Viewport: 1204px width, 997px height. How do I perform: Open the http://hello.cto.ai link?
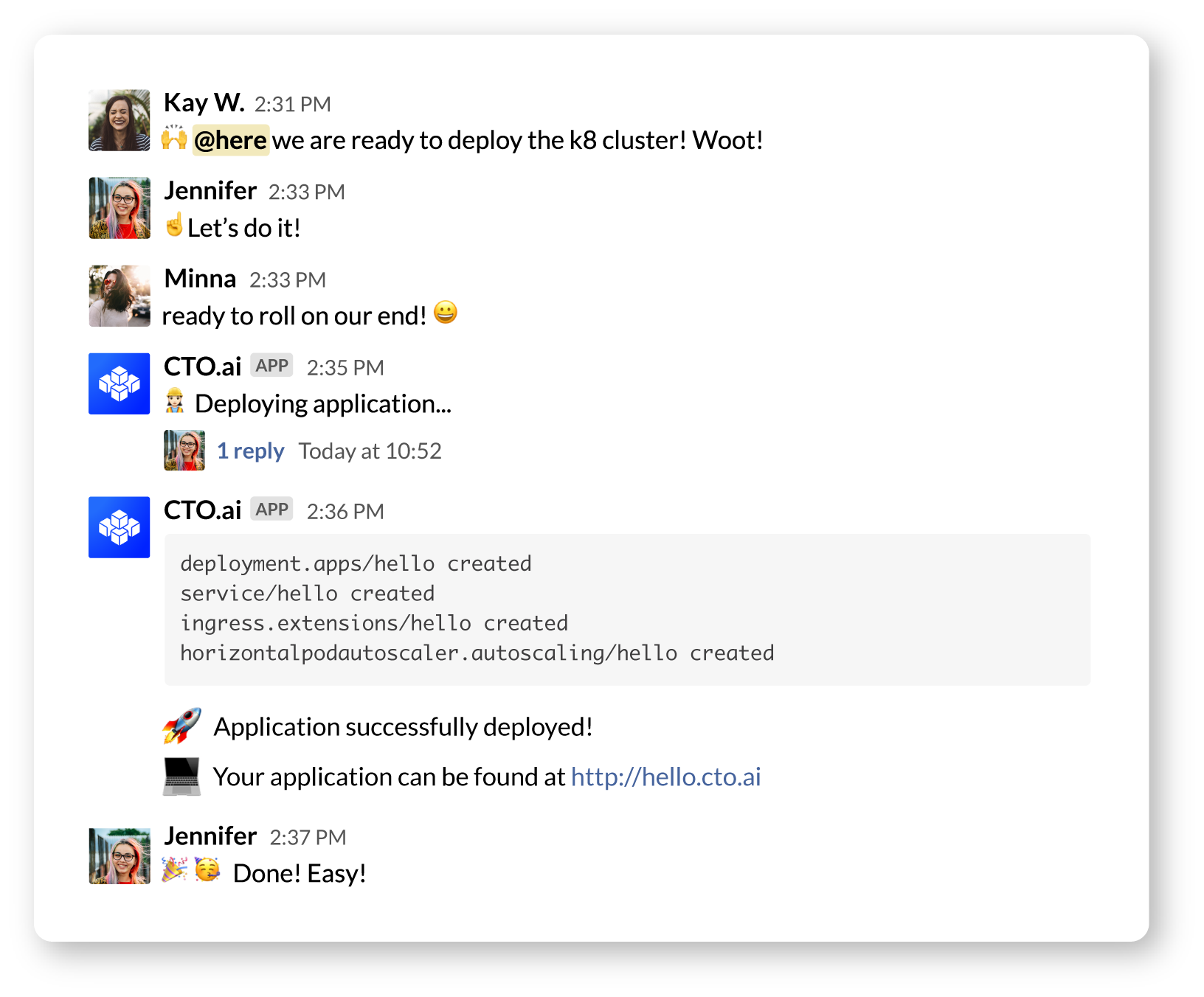click(665, 777)
